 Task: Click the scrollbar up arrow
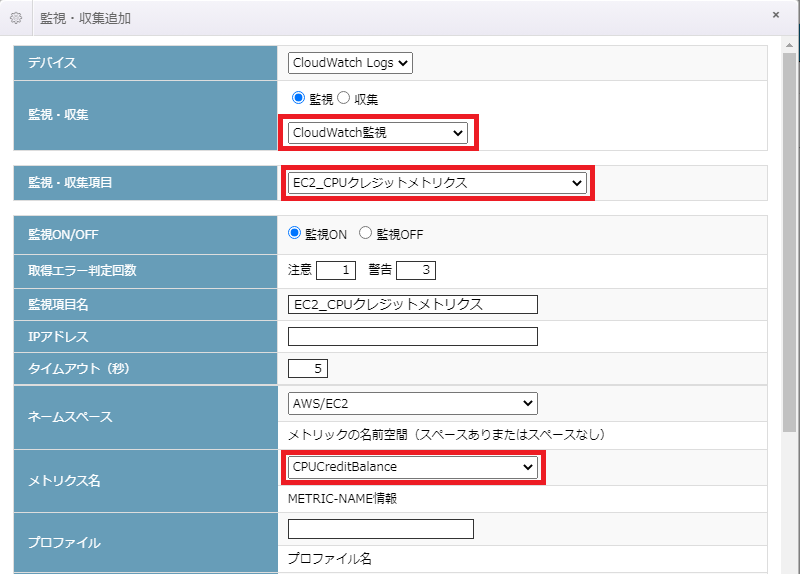click(x=789, y=45)
